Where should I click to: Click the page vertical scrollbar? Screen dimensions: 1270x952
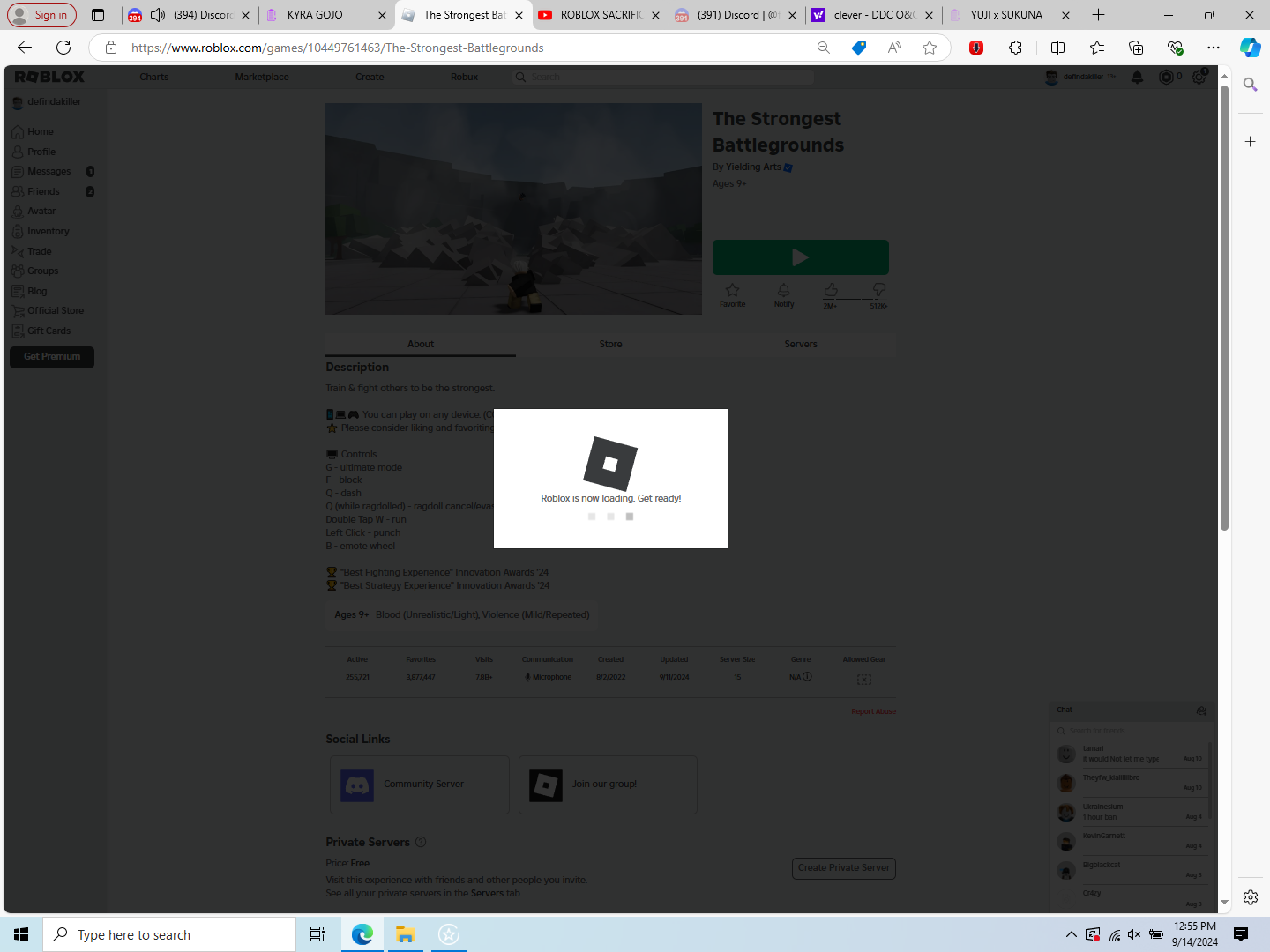(x=1224, y=308)
